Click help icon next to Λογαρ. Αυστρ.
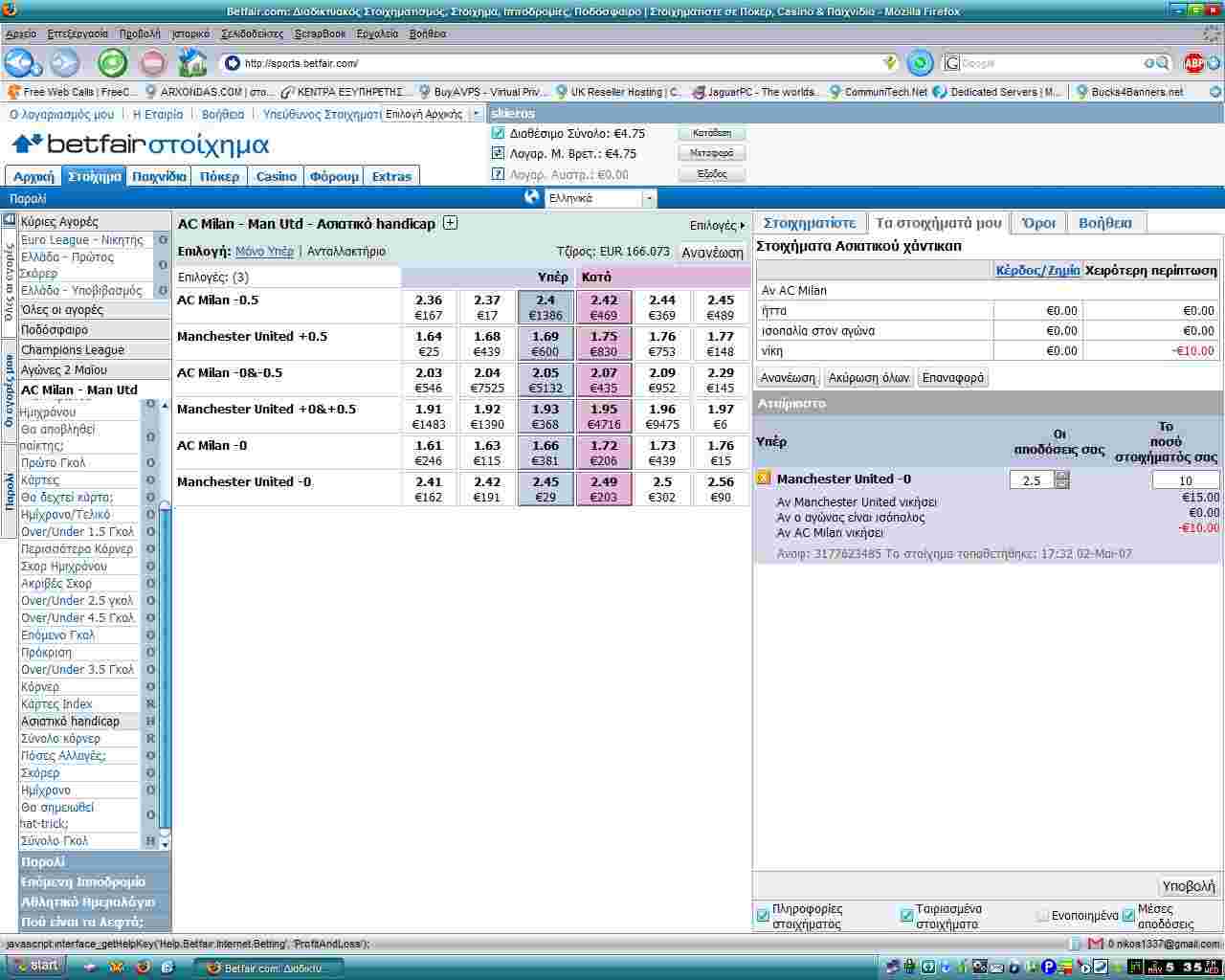The width and height of the screenshot is (1225, 980). click(498, 174)
